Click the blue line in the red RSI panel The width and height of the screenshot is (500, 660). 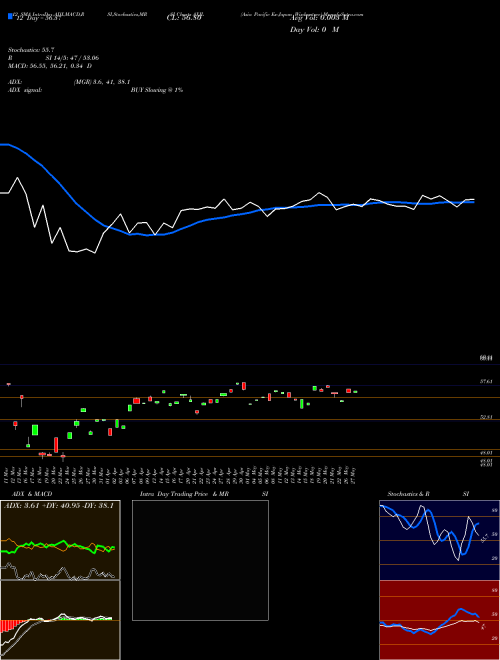[461, 610]
